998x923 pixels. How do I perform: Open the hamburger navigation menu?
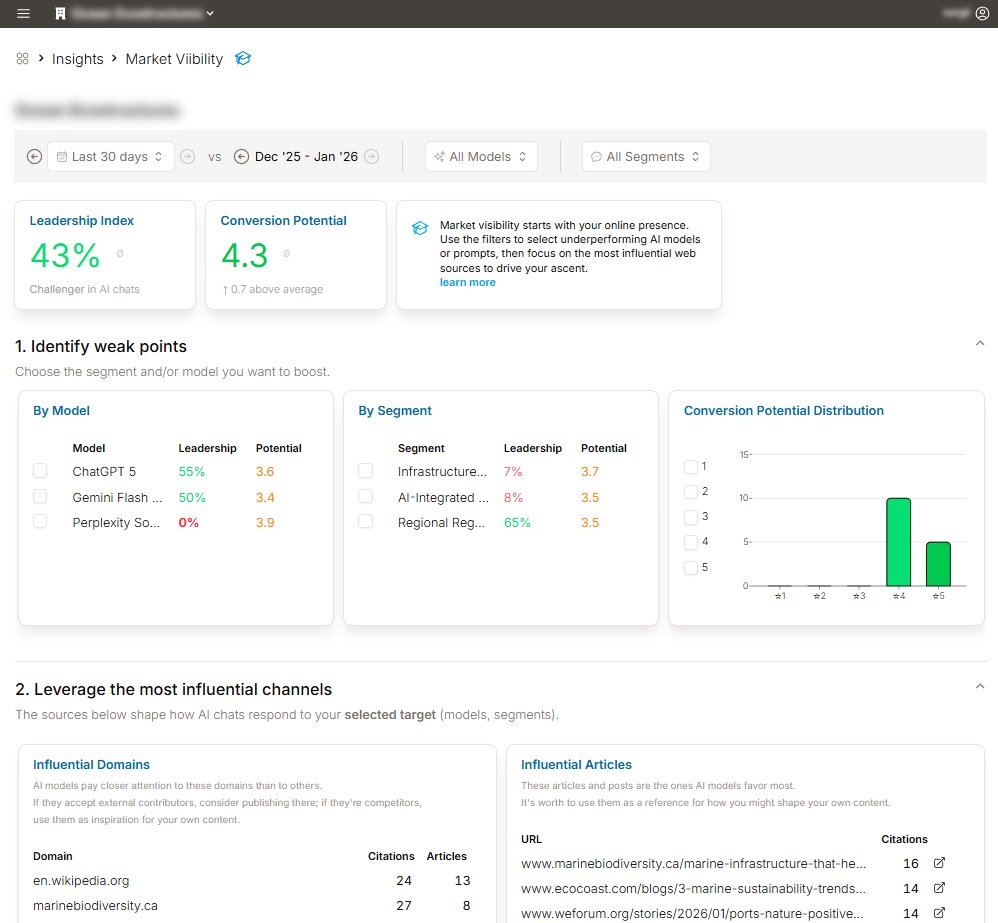(22, 13)
